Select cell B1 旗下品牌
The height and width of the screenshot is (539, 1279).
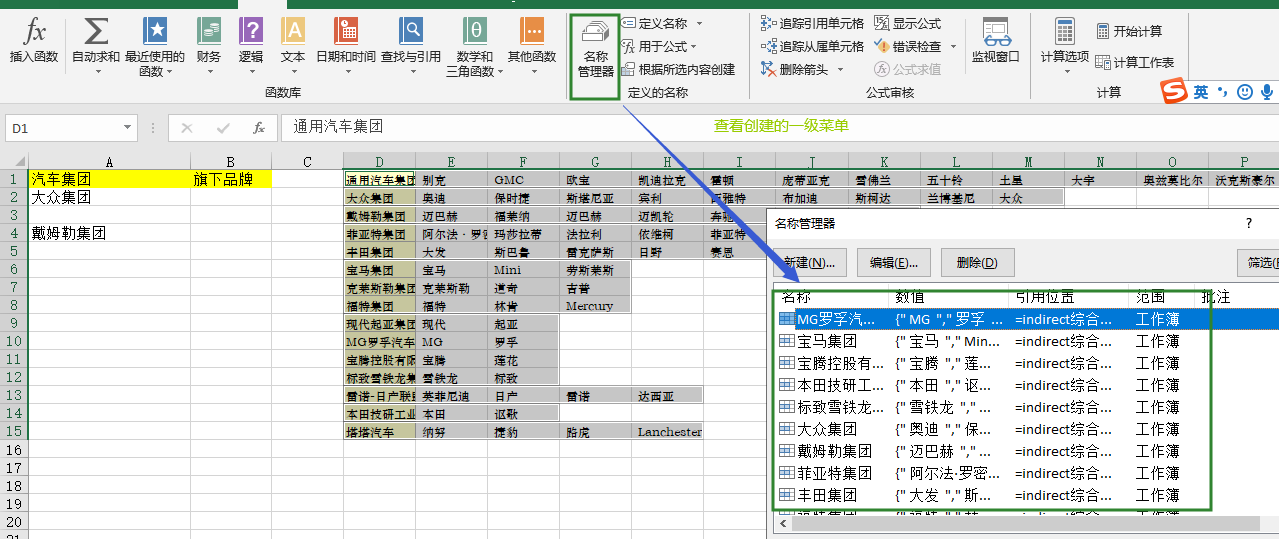[230, 179]
